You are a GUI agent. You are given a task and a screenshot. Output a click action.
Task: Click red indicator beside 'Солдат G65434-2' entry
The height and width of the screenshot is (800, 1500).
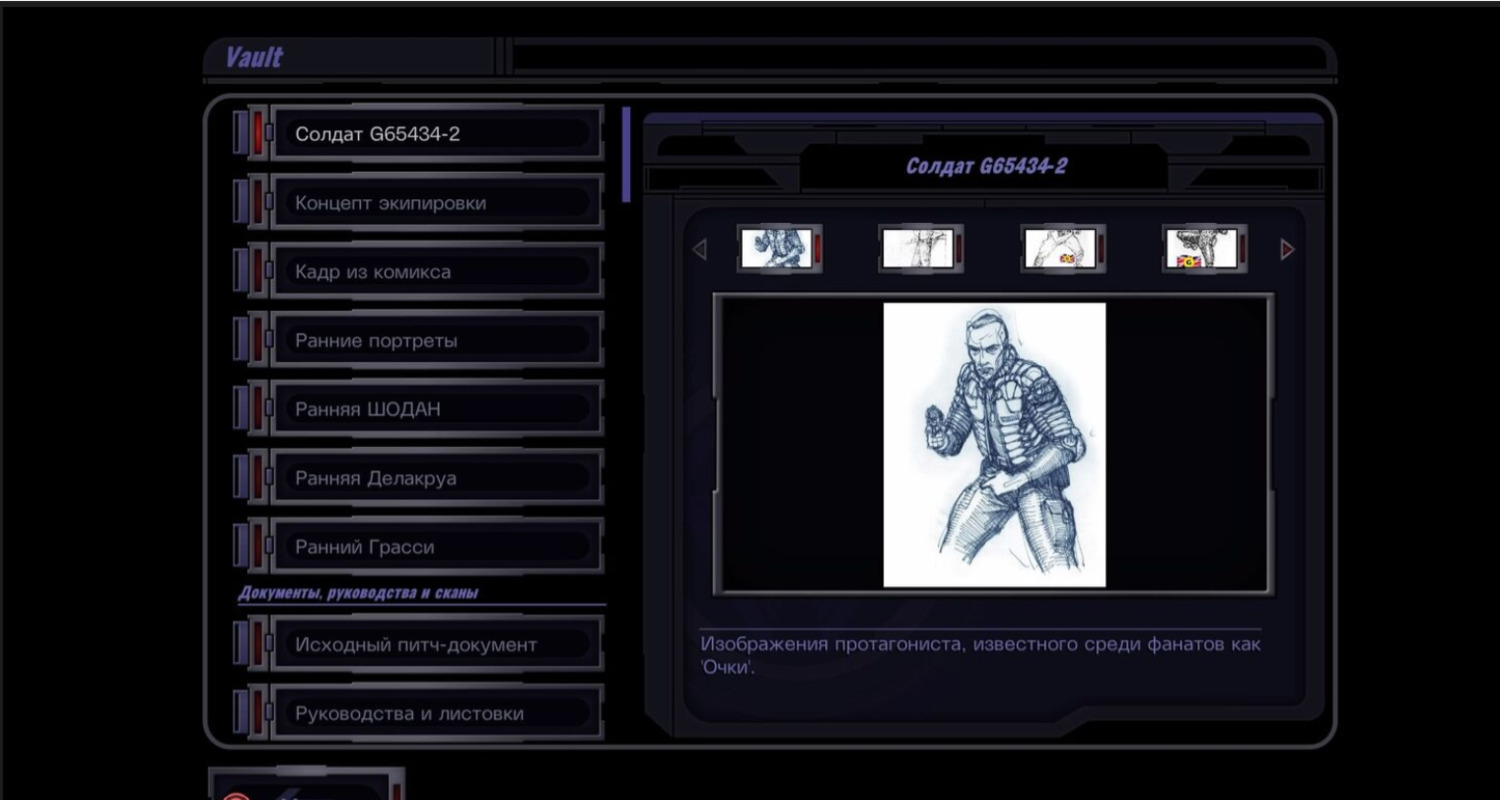258,133
